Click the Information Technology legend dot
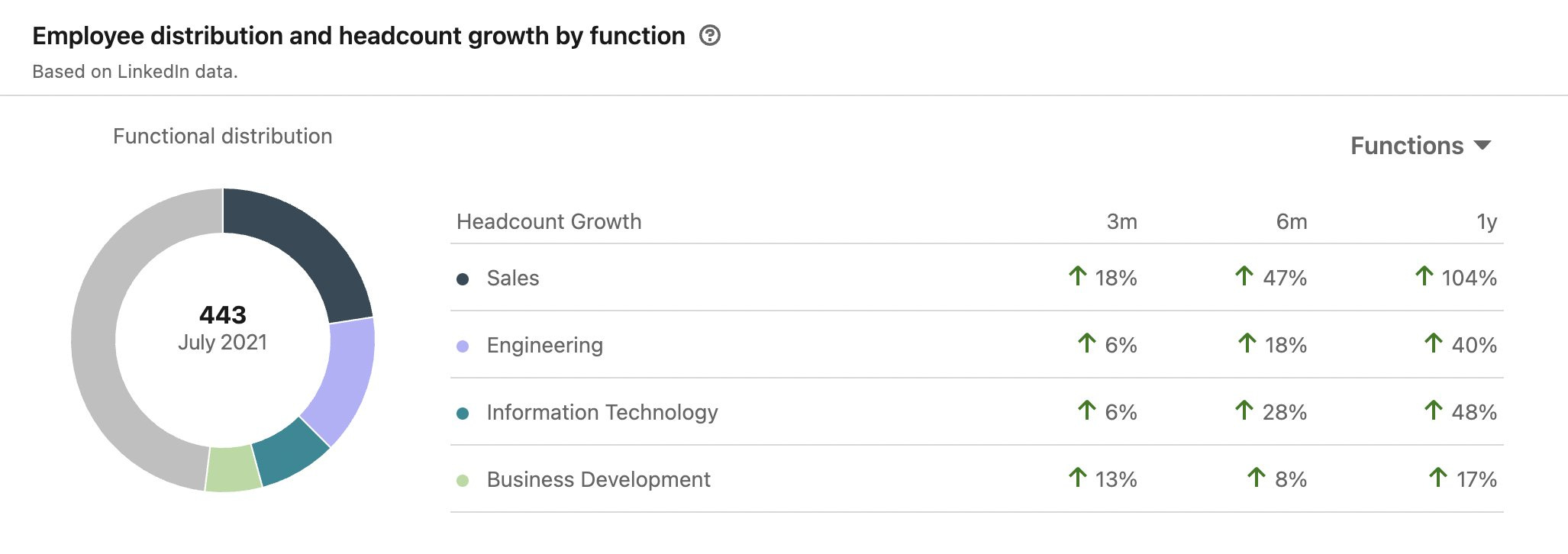Screen dimensions: 1568x554 tap(463, 414)
